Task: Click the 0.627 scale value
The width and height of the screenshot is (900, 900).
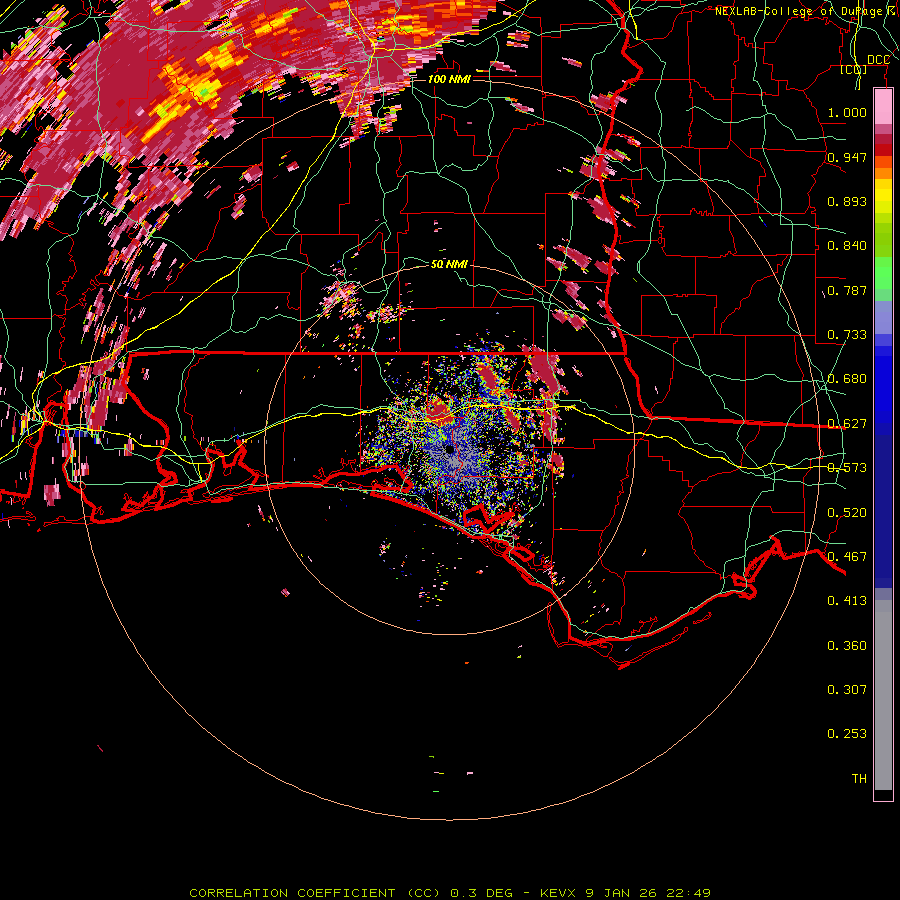Action: [x=847, y=424]
